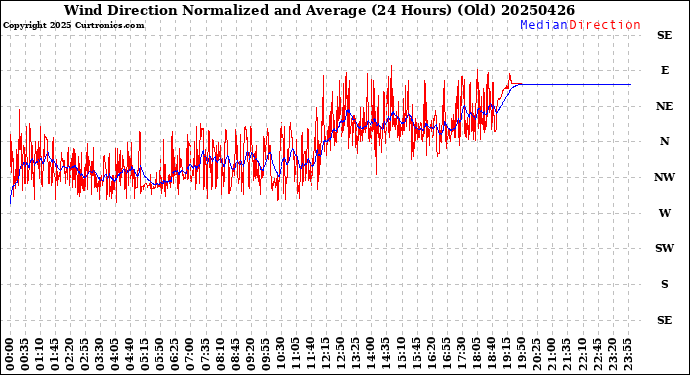
Task: Click the red Direction legend label
Action: coord(605,25)
